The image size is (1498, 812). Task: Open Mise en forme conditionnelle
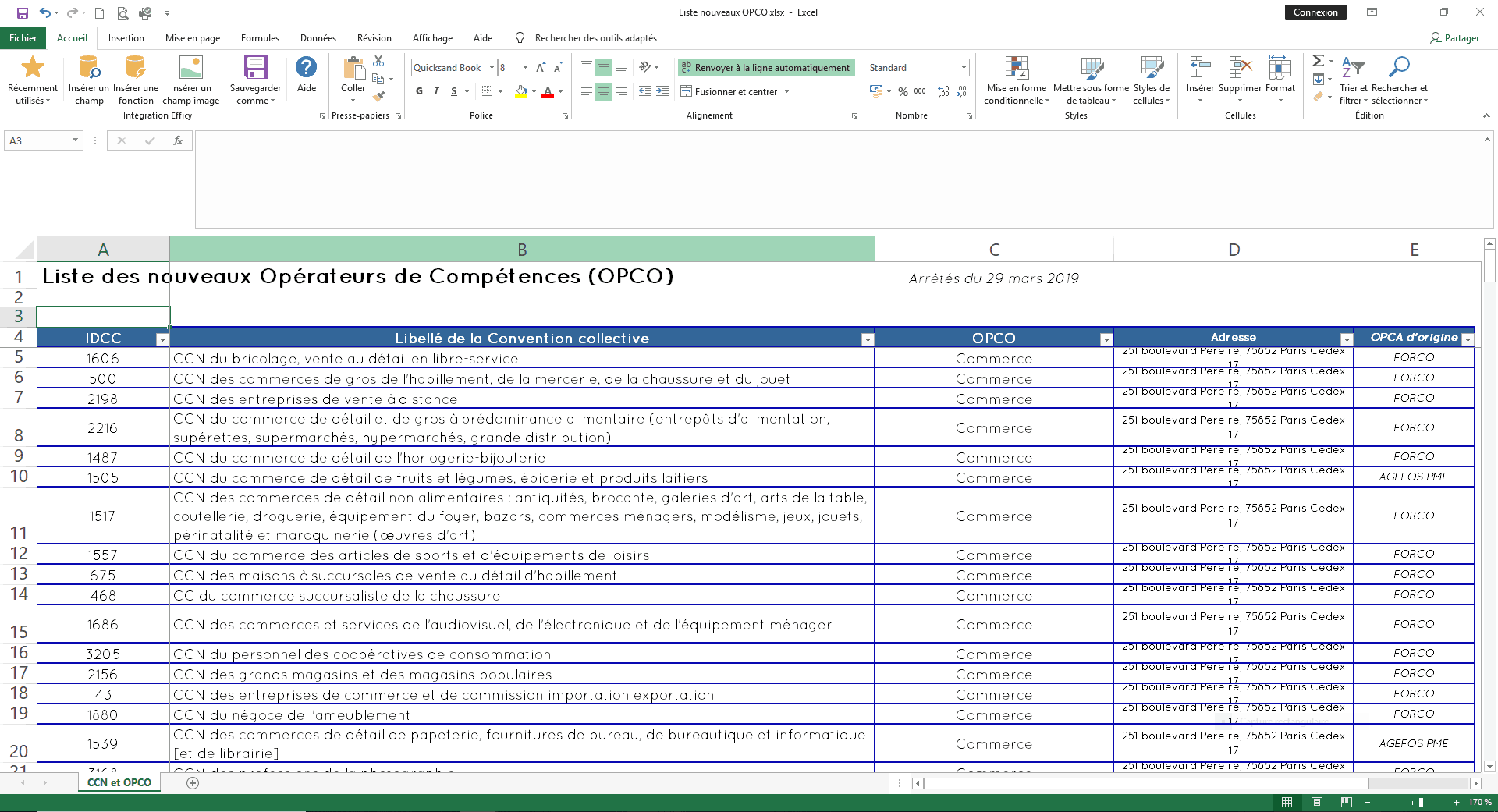(1017, 80)
